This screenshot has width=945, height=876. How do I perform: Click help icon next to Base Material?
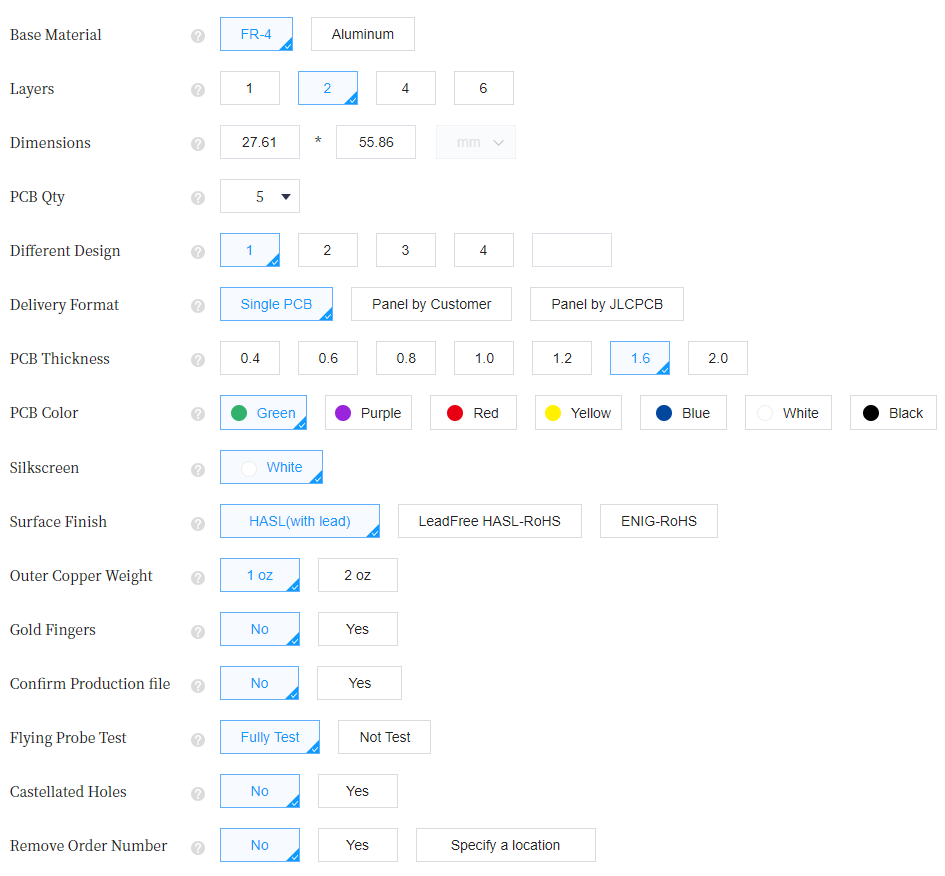tap(198, 36)
